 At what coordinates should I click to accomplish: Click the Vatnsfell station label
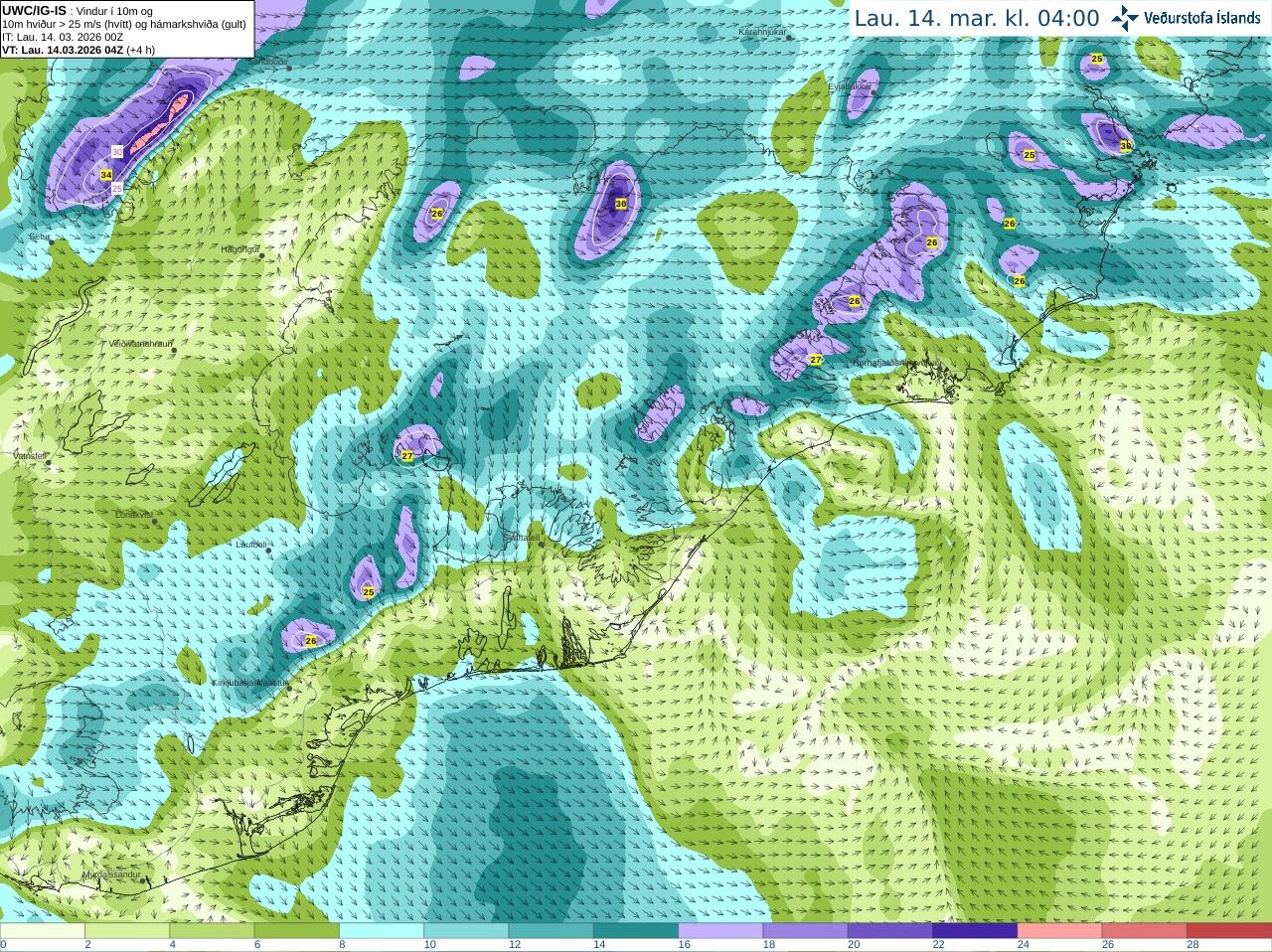coord(30,455)
